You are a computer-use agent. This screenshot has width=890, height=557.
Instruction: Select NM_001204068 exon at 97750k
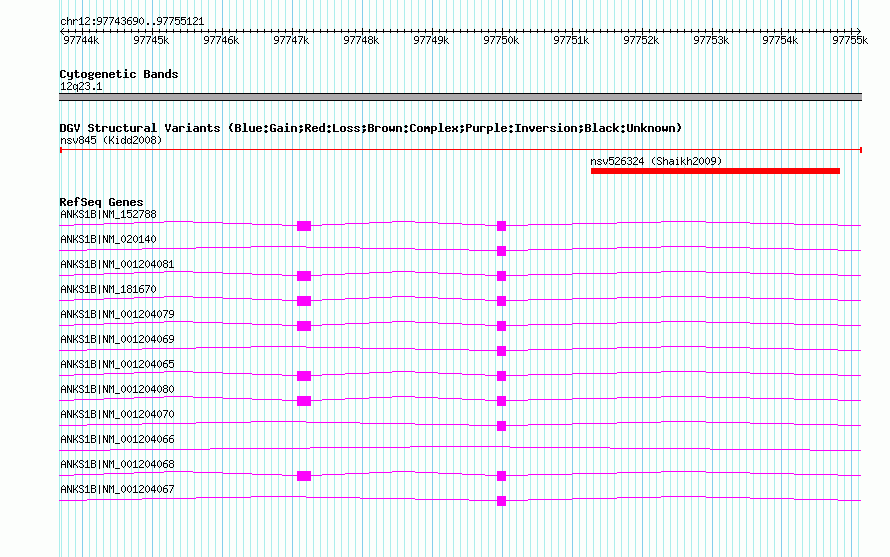point(501,476)
